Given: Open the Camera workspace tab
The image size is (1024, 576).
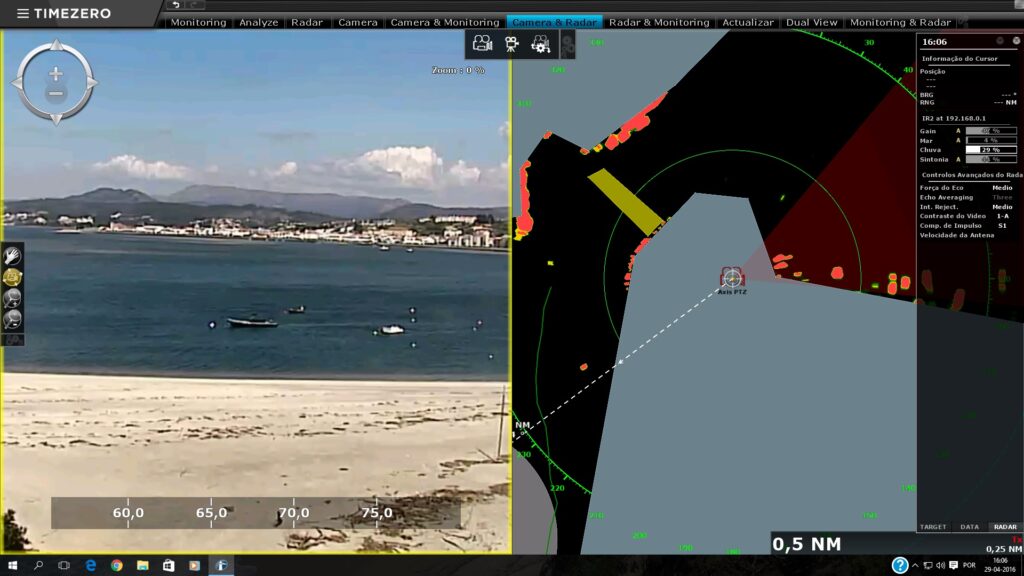Looking at the screenshot, I should (x=358, y=22).
